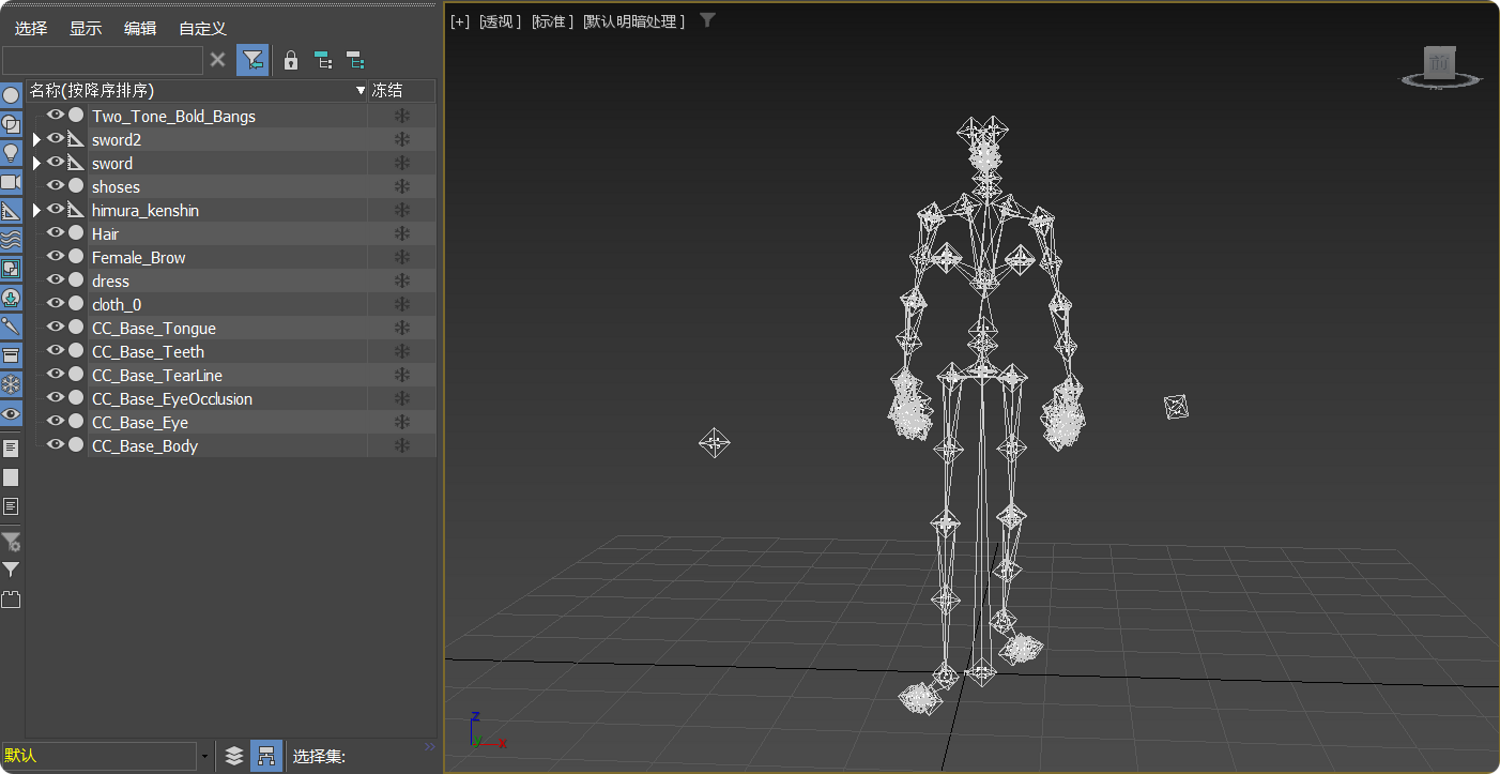The height and width of the screenshot is (774, 1500).
Task: Click the 选择集: label
Action: tap(319, 757)
